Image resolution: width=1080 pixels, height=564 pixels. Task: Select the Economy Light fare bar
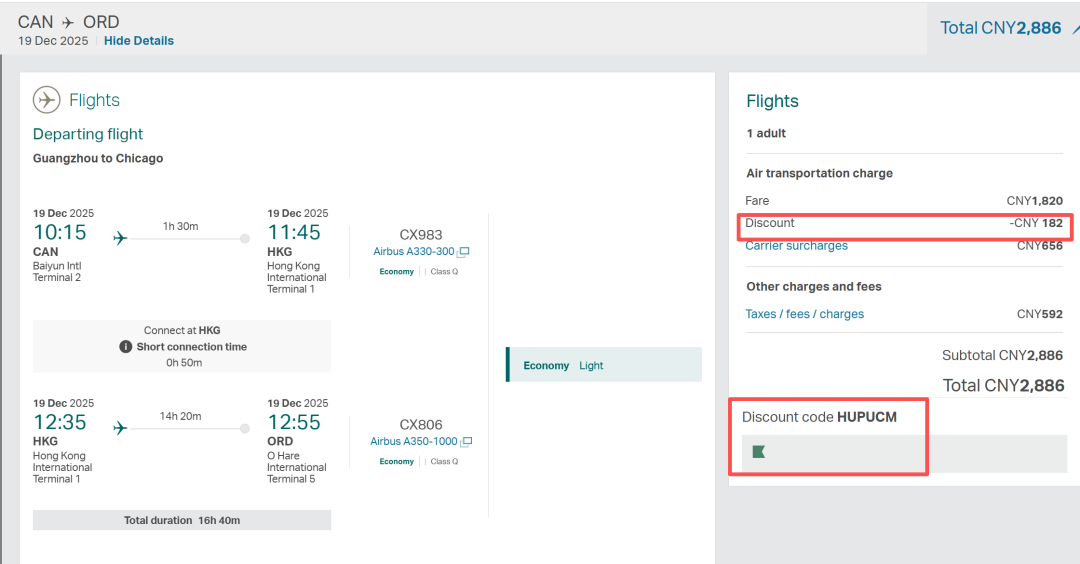(604, 365)
